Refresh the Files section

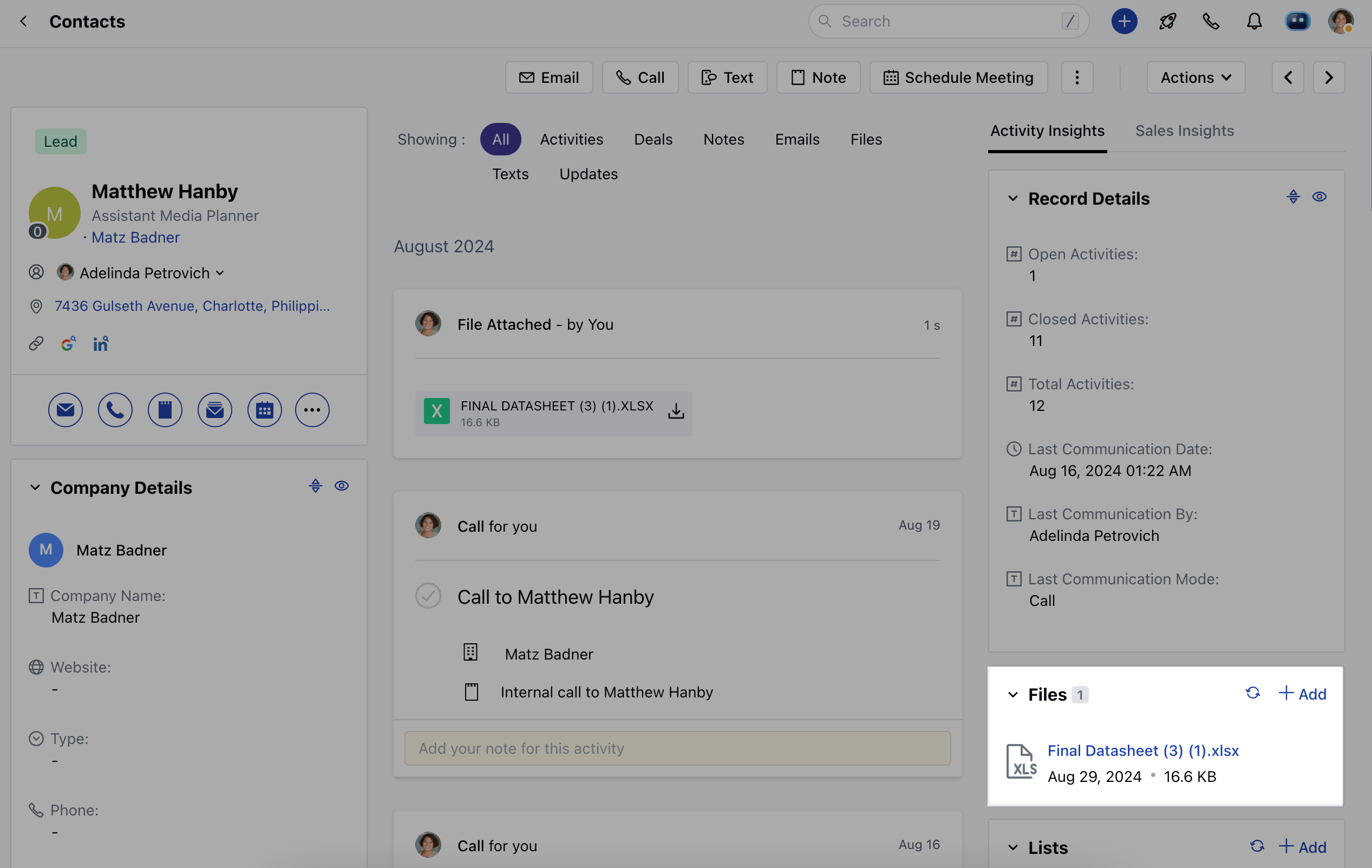(x=1252, y=694)
